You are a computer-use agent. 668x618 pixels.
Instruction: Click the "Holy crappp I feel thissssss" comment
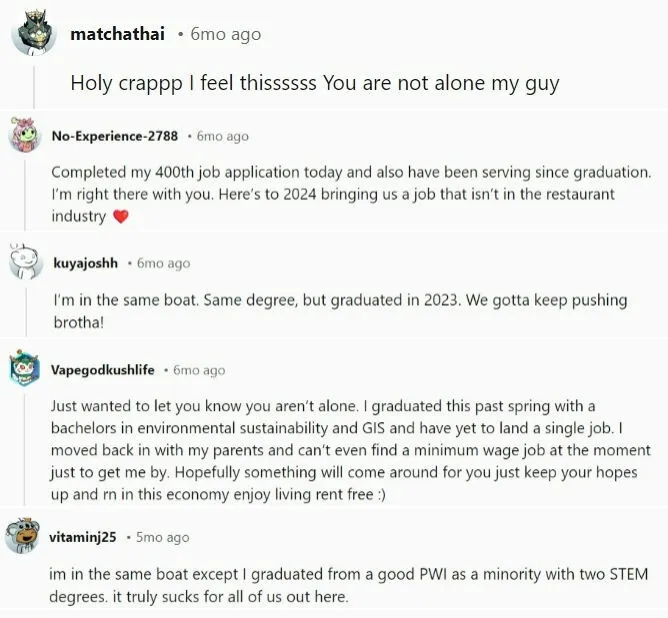[314, 83]
